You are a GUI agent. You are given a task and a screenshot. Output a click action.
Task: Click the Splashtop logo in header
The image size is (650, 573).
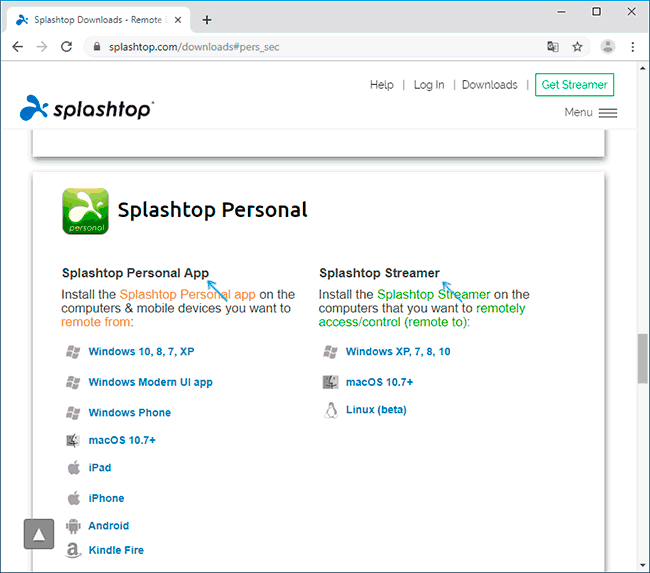coord(87,108)
